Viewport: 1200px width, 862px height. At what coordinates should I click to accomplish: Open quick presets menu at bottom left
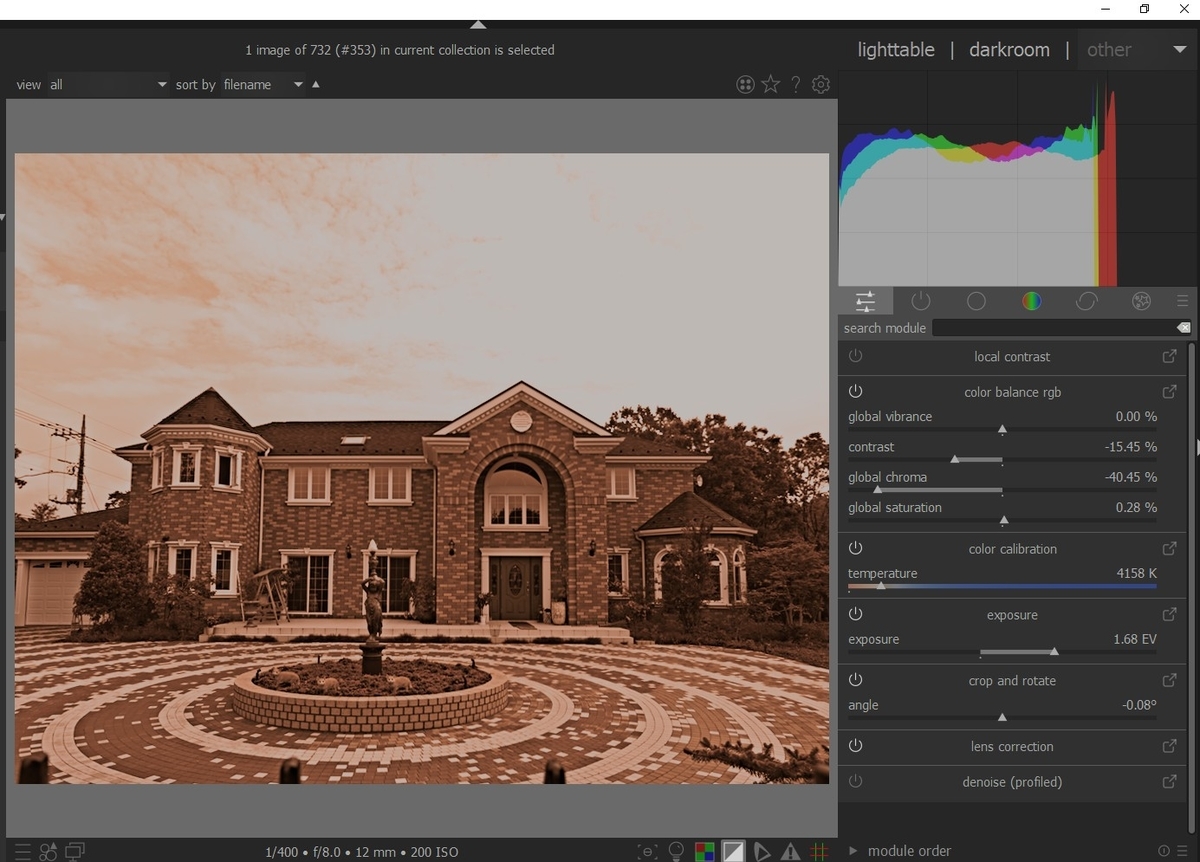tap(22, 852)
